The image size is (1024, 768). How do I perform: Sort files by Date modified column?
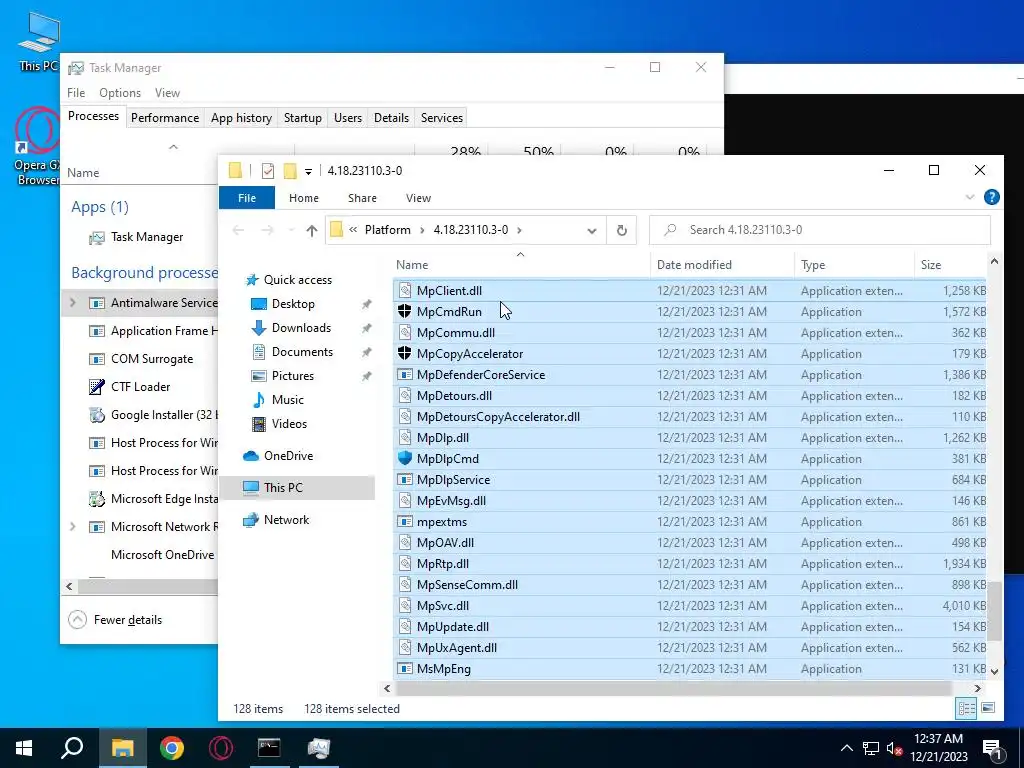[722, 264]
